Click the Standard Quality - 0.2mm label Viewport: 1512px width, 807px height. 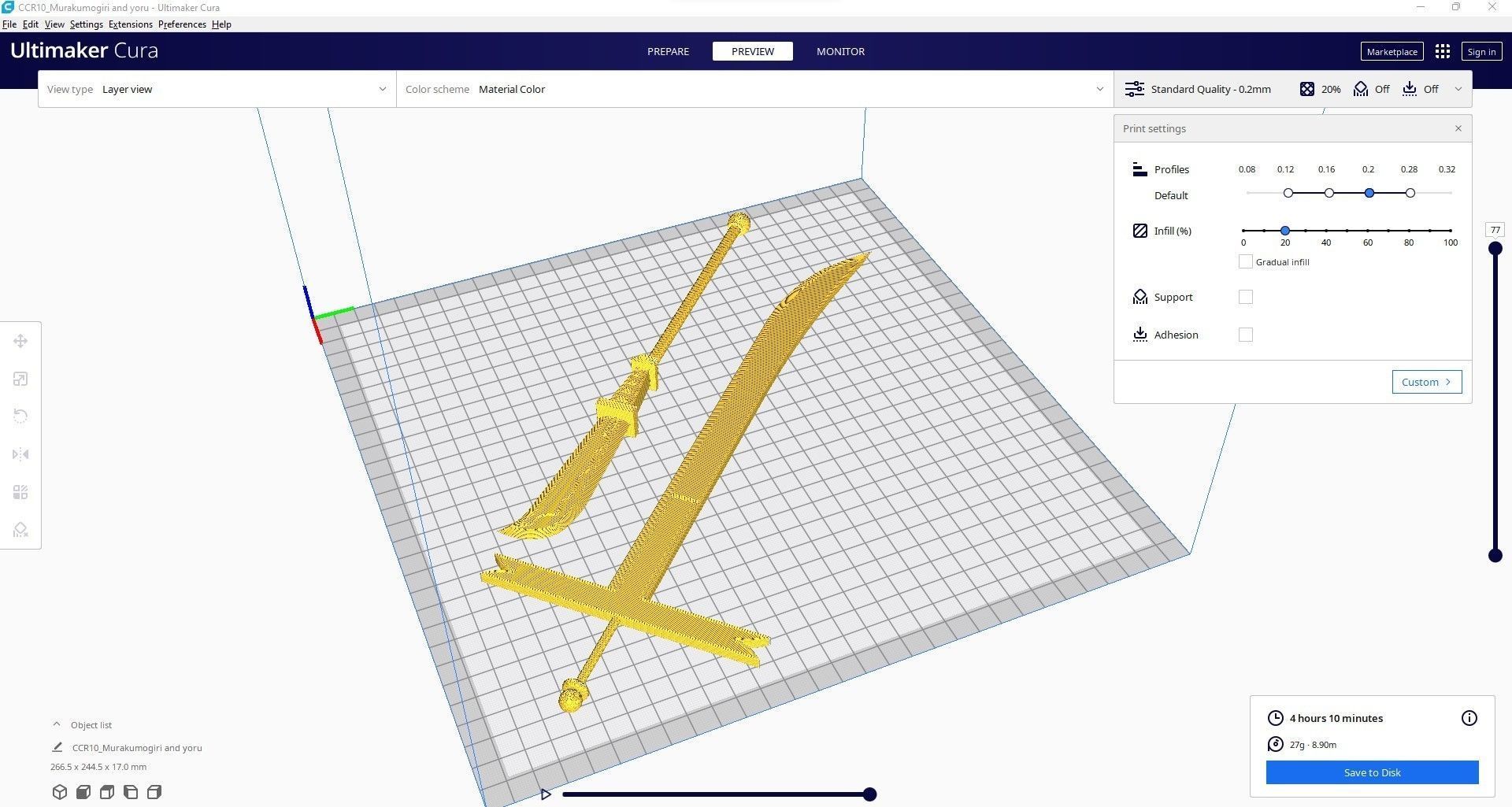(1210, 89)
